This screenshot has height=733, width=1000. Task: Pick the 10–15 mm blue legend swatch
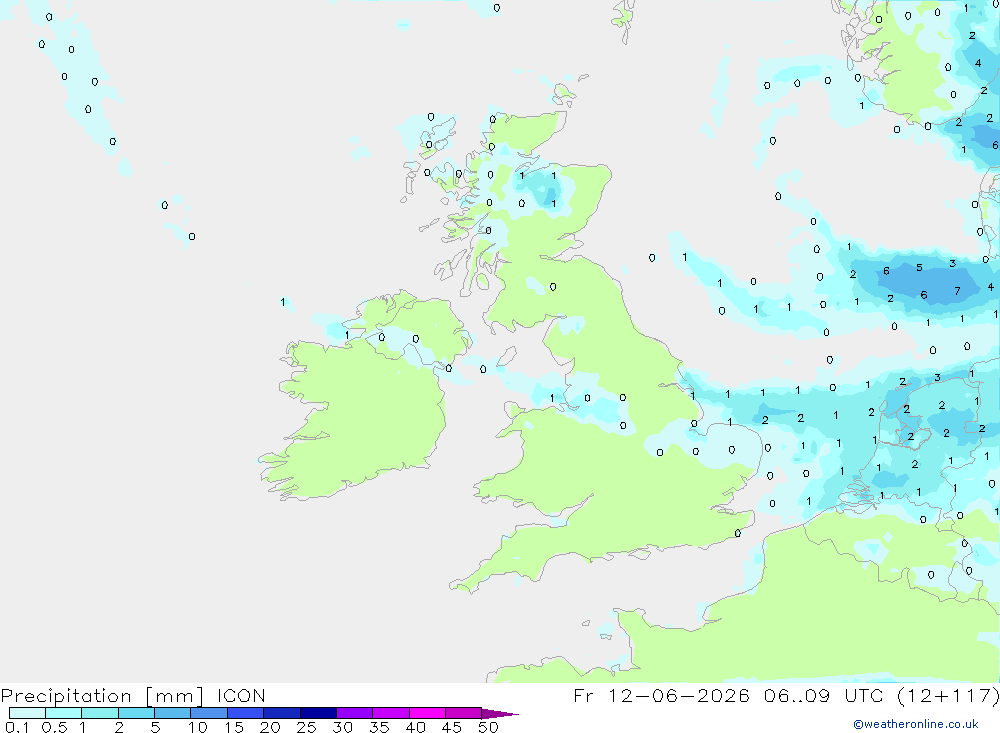click(209, 713)
